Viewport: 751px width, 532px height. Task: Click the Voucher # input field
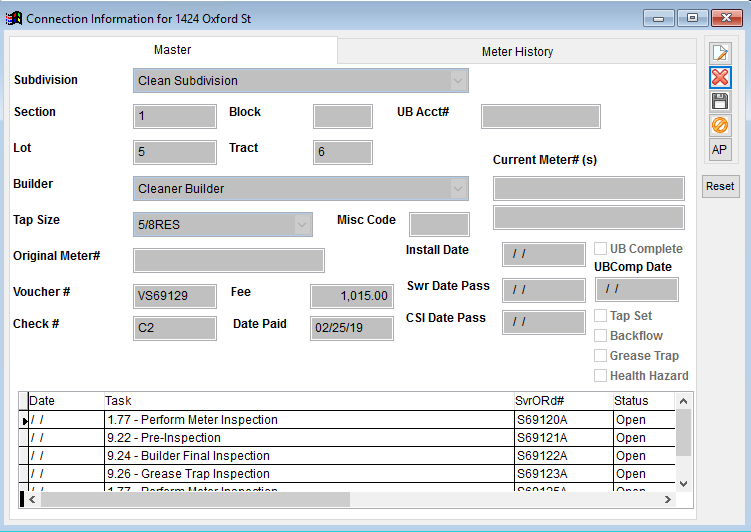(x=174, y=297)
